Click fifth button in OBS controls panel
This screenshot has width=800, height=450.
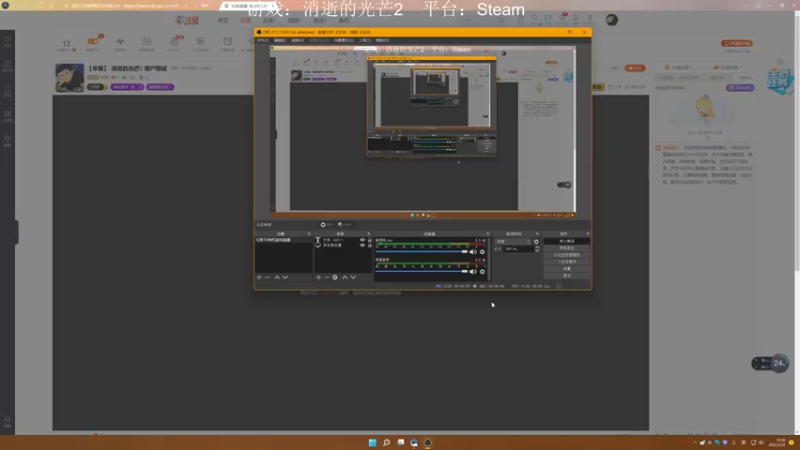[x=566, y=268]
